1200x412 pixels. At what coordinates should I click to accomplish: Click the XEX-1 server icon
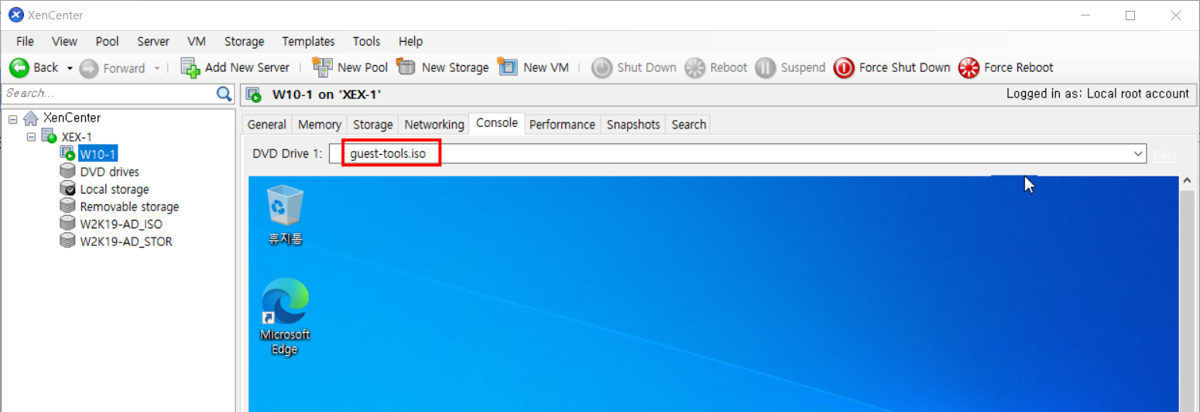(x=49, y=136)
